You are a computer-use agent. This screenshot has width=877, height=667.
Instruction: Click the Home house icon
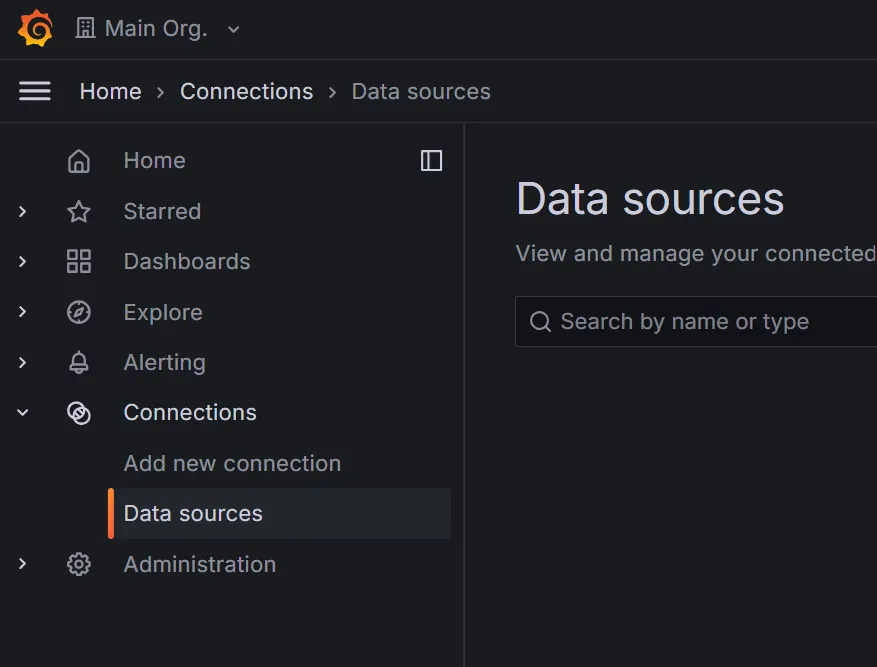pos(79,161)
